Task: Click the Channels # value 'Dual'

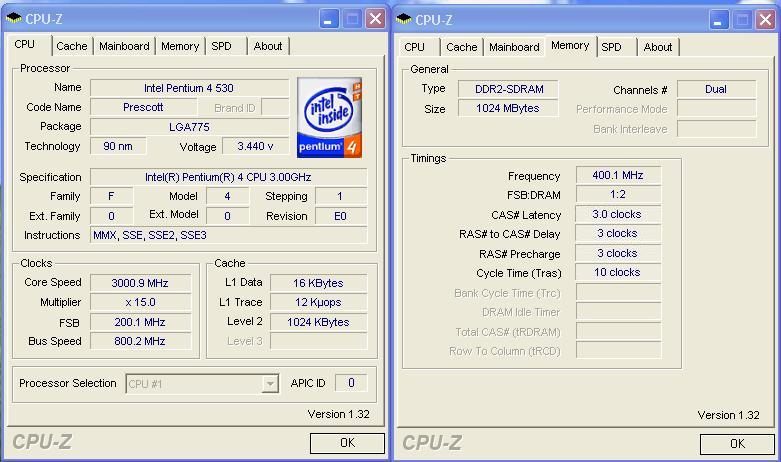Action: [716, 89]
